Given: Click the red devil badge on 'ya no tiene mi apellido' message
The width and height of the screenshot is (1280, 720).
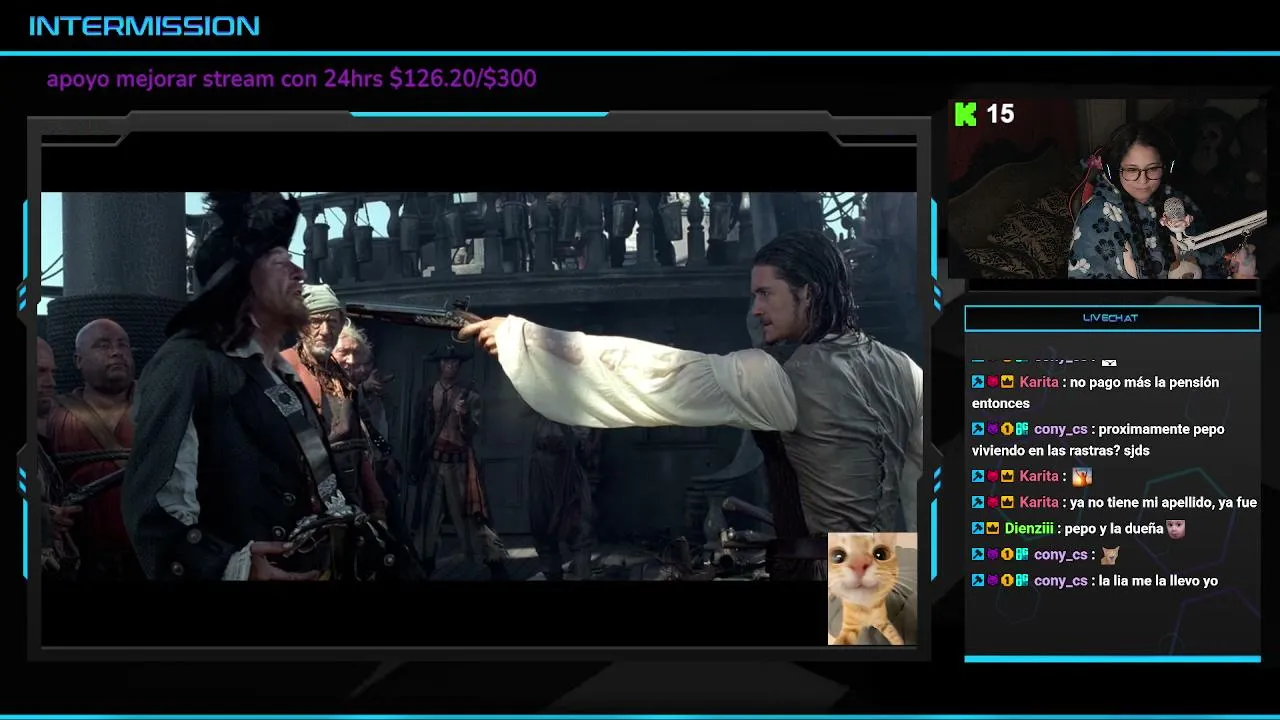Looking at the screenshot, I should coord(993,502).
